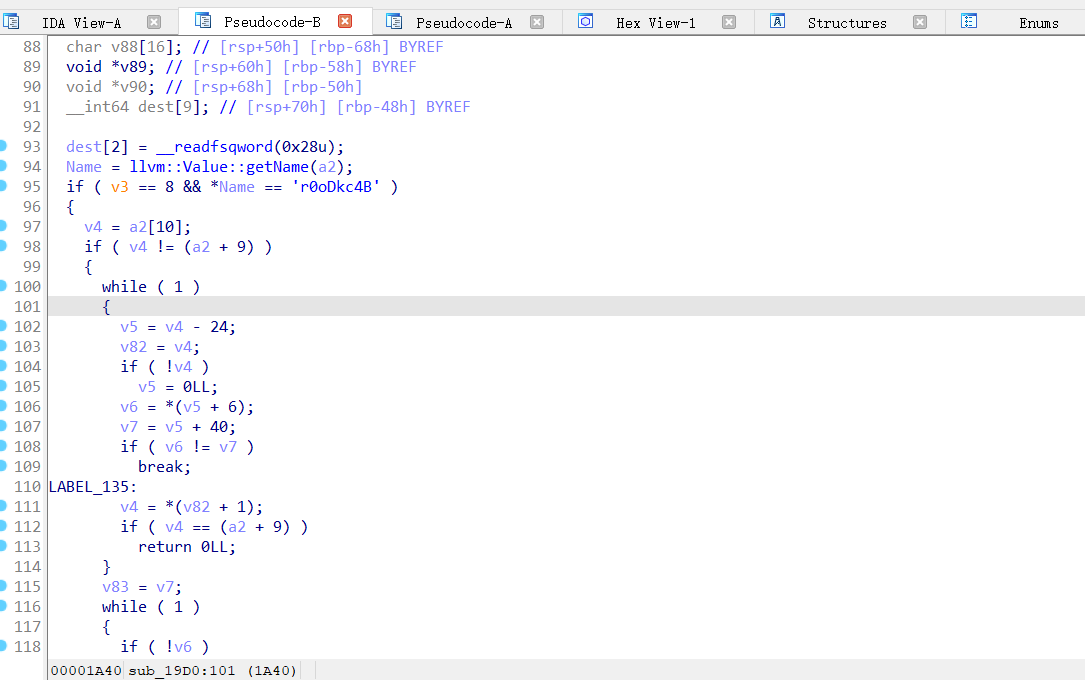
Task: Click 'if ( v6 != v7 )' condition
Action: tap(187, 447)
